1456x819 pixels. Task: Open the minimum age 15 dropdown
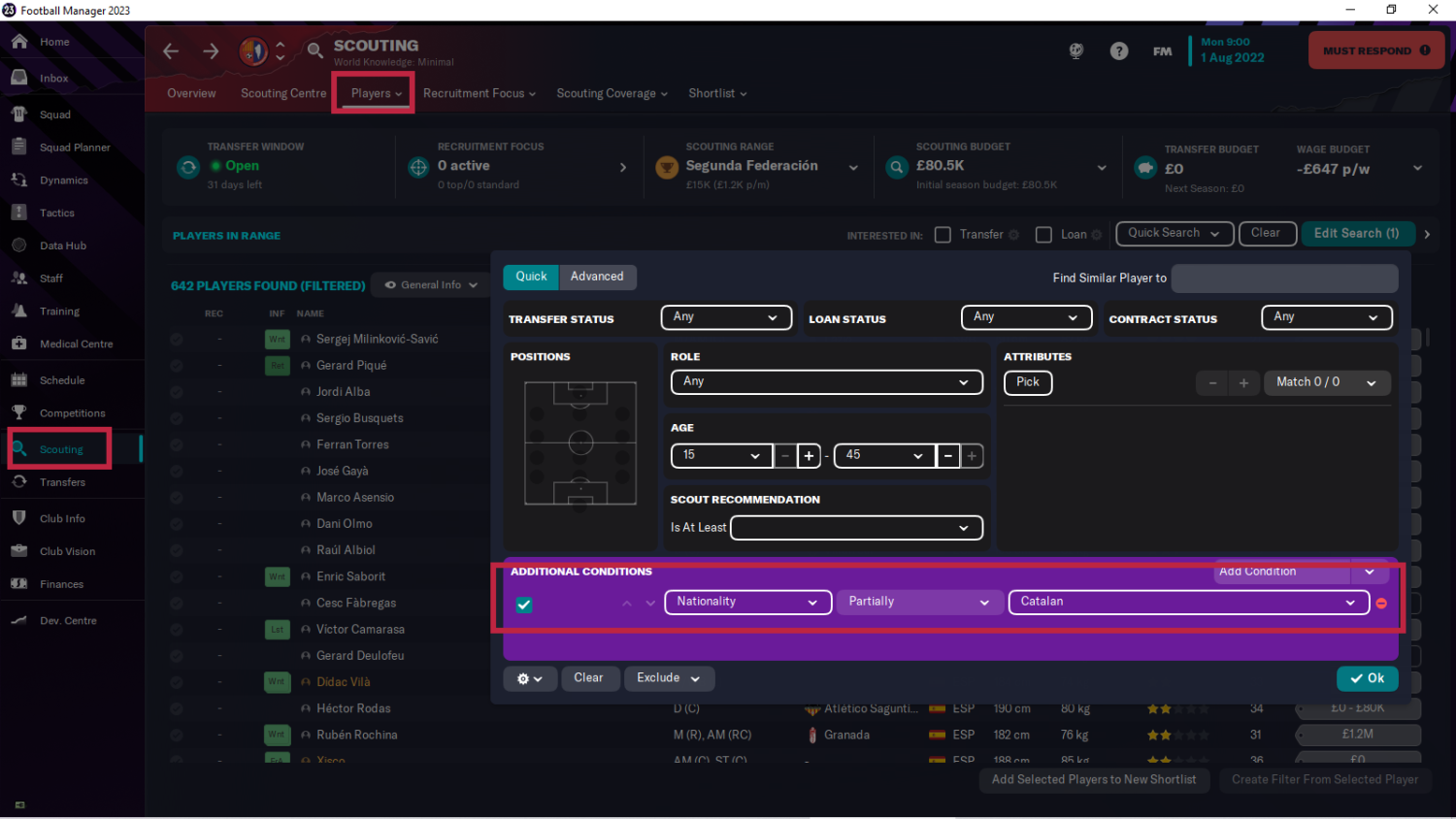pos(721,455)
